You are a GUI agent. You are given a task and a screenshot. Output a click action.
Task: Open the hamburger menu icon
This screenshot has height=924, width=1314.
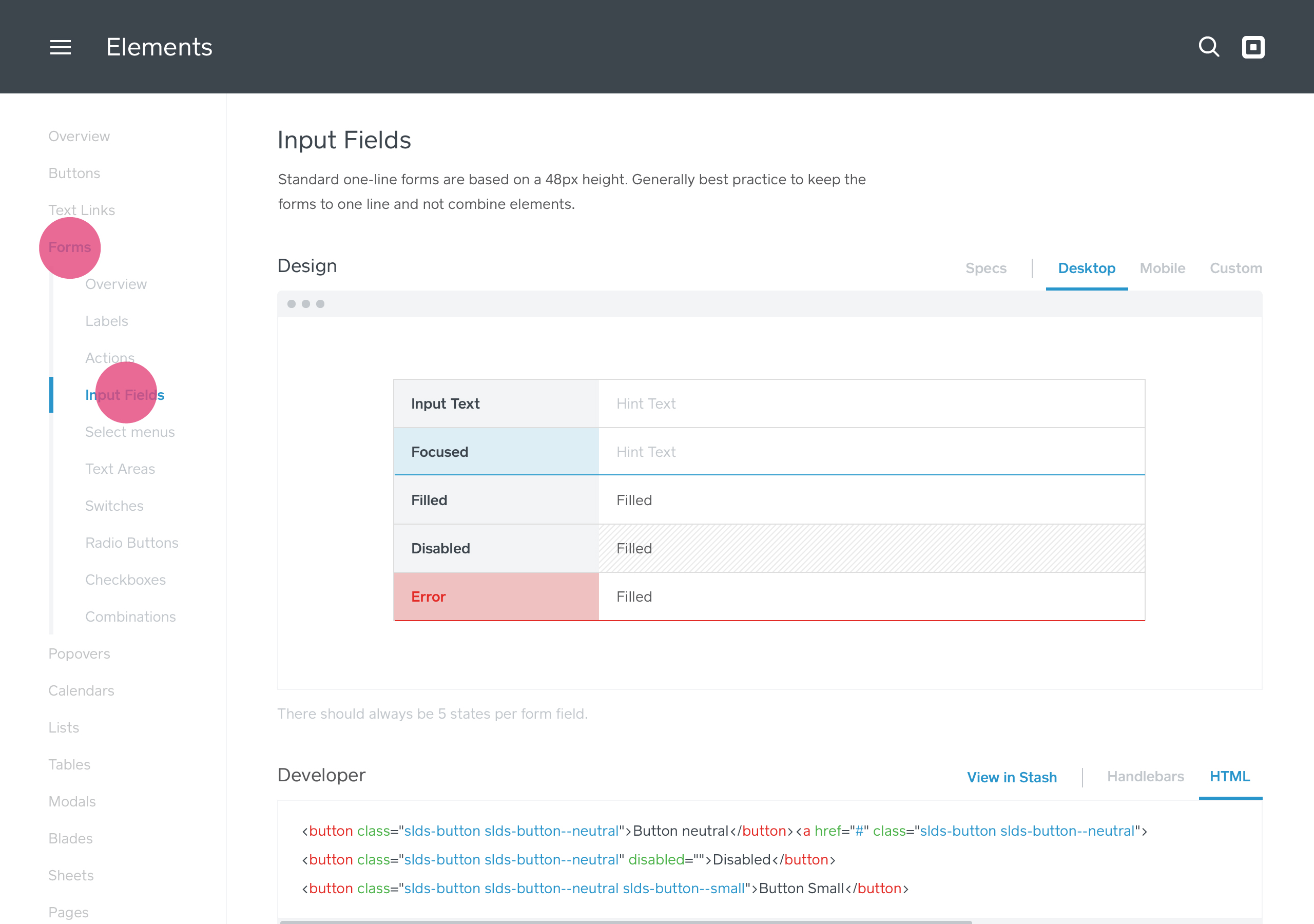(60, 47)
